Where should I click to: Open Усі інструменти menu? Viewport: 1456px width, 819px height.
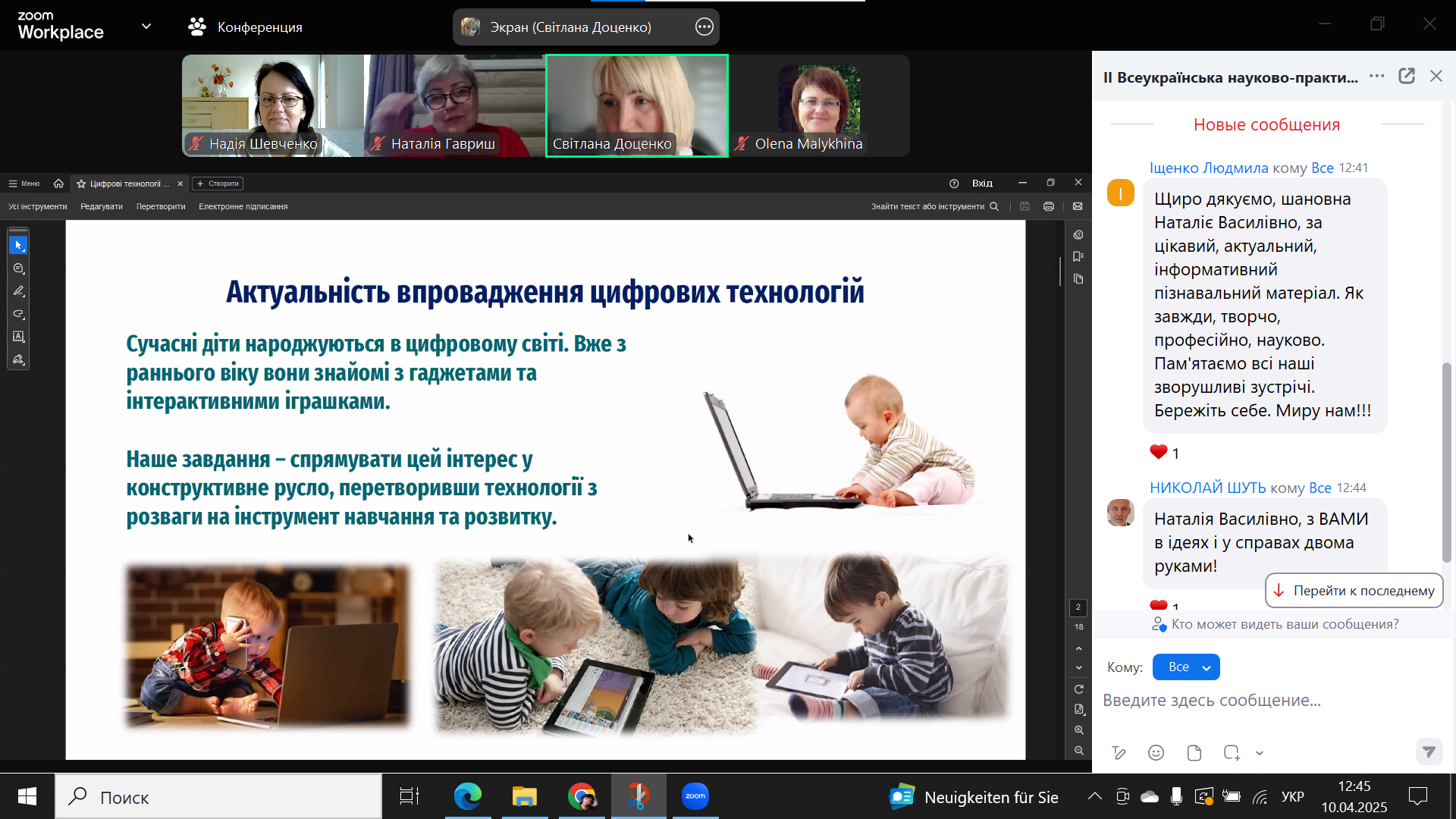tap(38, 206)
